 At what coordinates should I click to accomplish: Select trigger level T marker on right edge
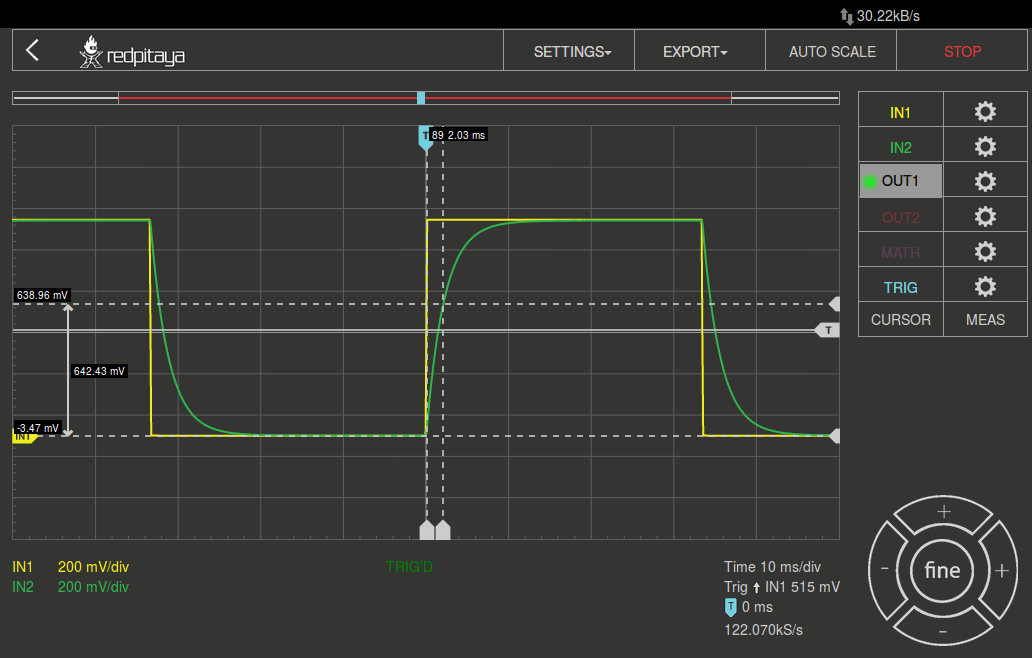point(828,330)
